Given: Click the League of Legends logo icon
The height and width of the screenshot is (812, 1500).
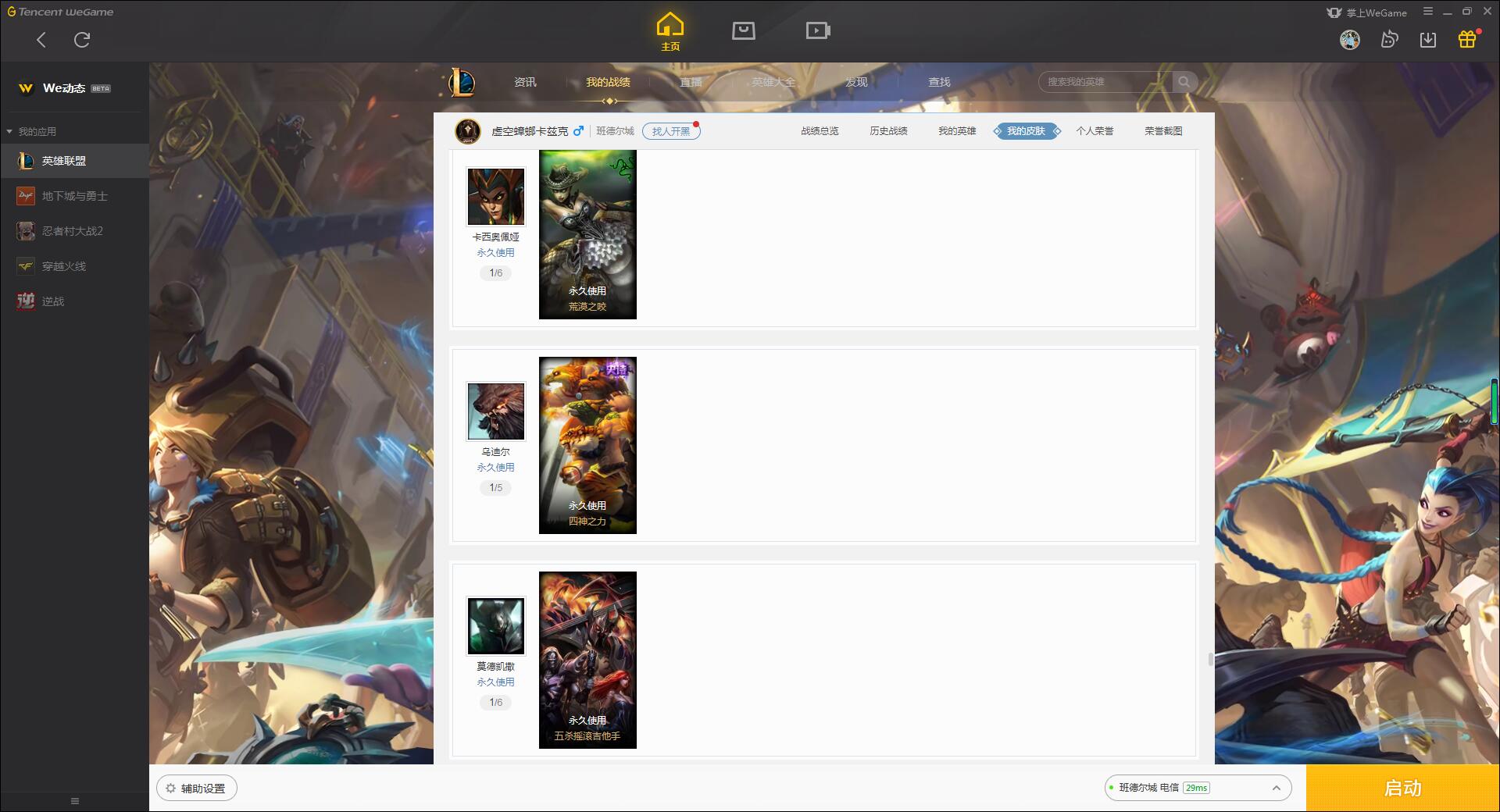Looking at the screenshot, I should pyautogui.click(x=462, y=82).
